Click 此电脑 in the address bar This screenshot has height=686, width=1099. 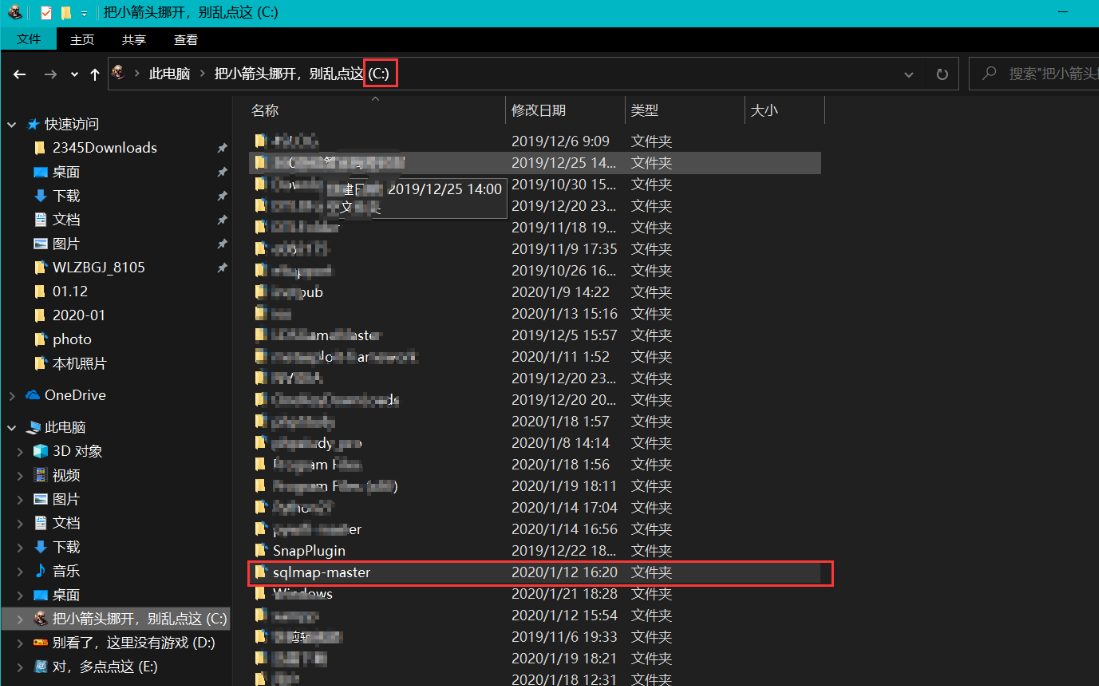tap(169, 74)
